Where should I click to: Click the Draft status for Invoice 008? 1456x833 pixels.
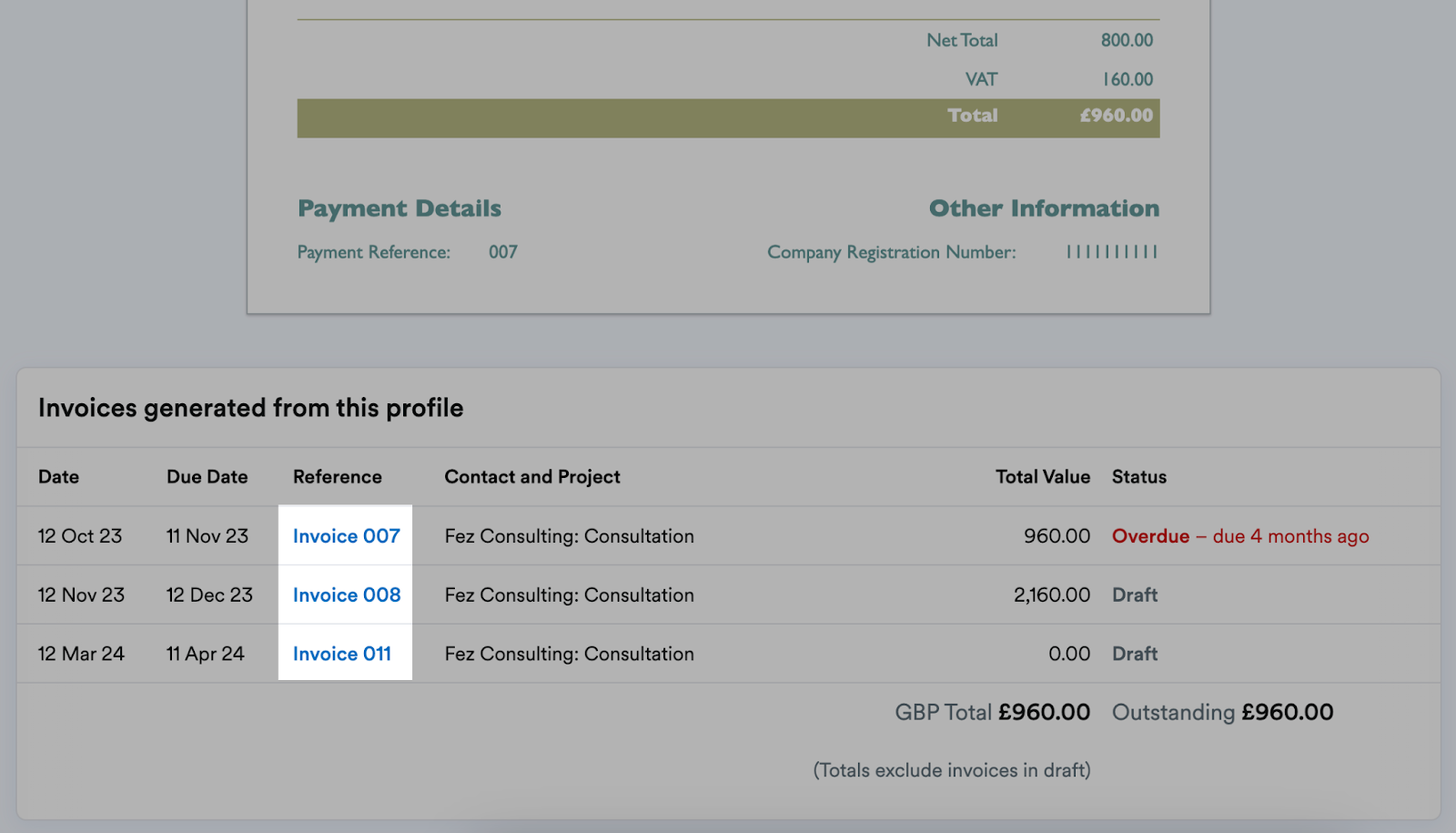(x=1134, y=594)
